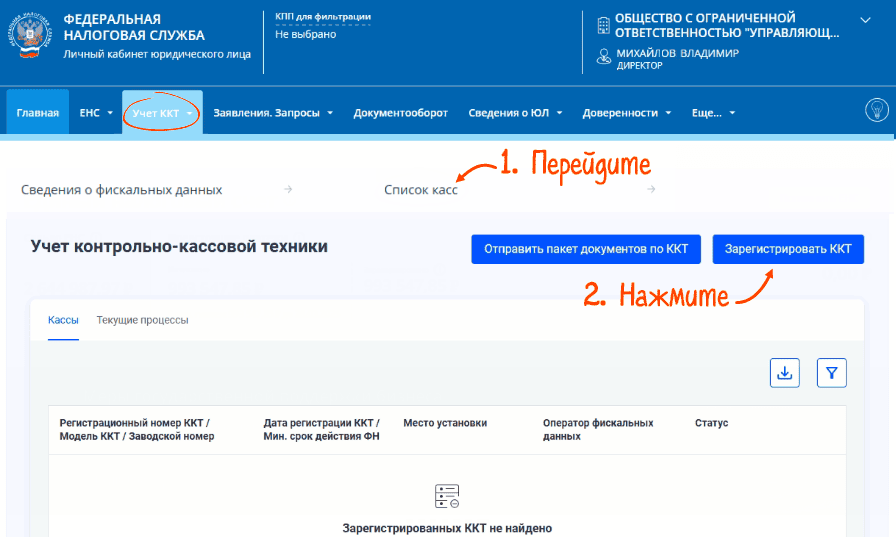Click the organization building icon
Screen dimensions: 896x537
pyautogui.click(x=602, y=24)
